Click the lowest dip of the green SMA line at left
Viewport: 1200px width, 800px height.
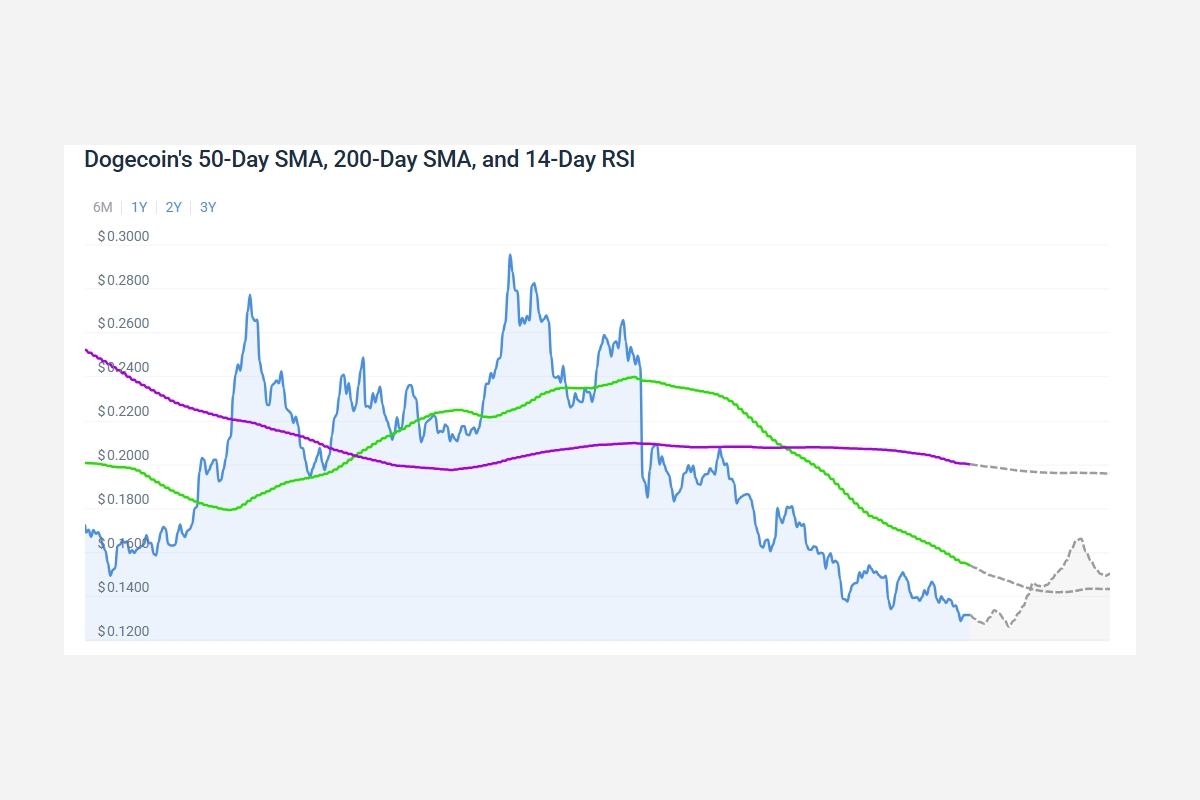230,510
